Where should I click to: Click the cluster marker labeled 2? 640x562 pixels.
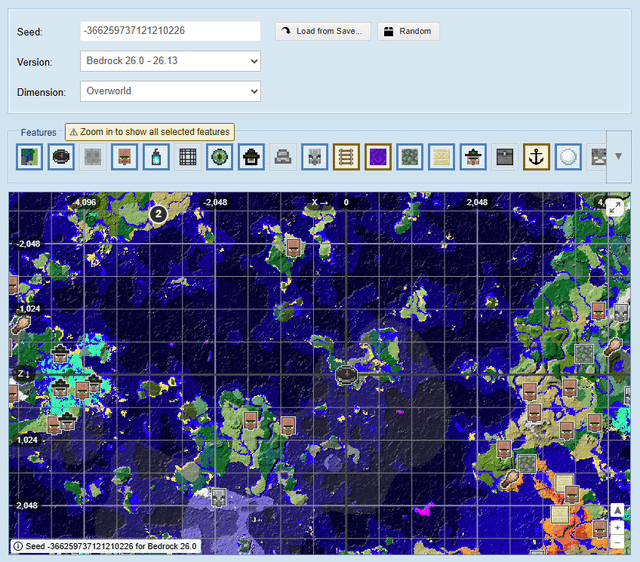pyautogui.click(x=157, y=213)
